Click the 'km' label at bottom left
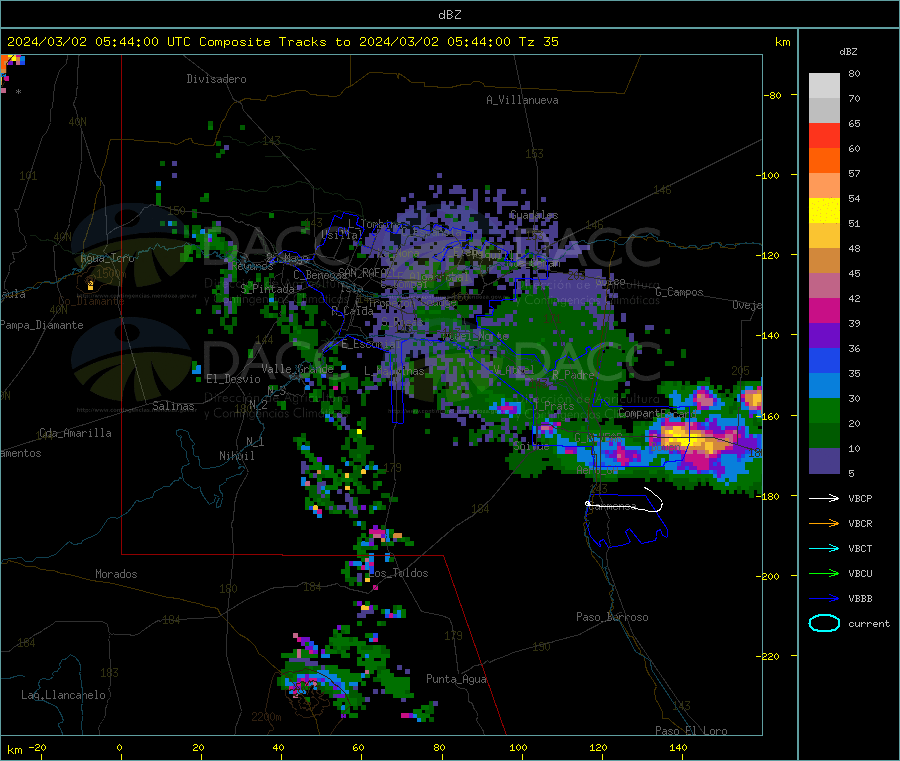 [x=14, y=750]
